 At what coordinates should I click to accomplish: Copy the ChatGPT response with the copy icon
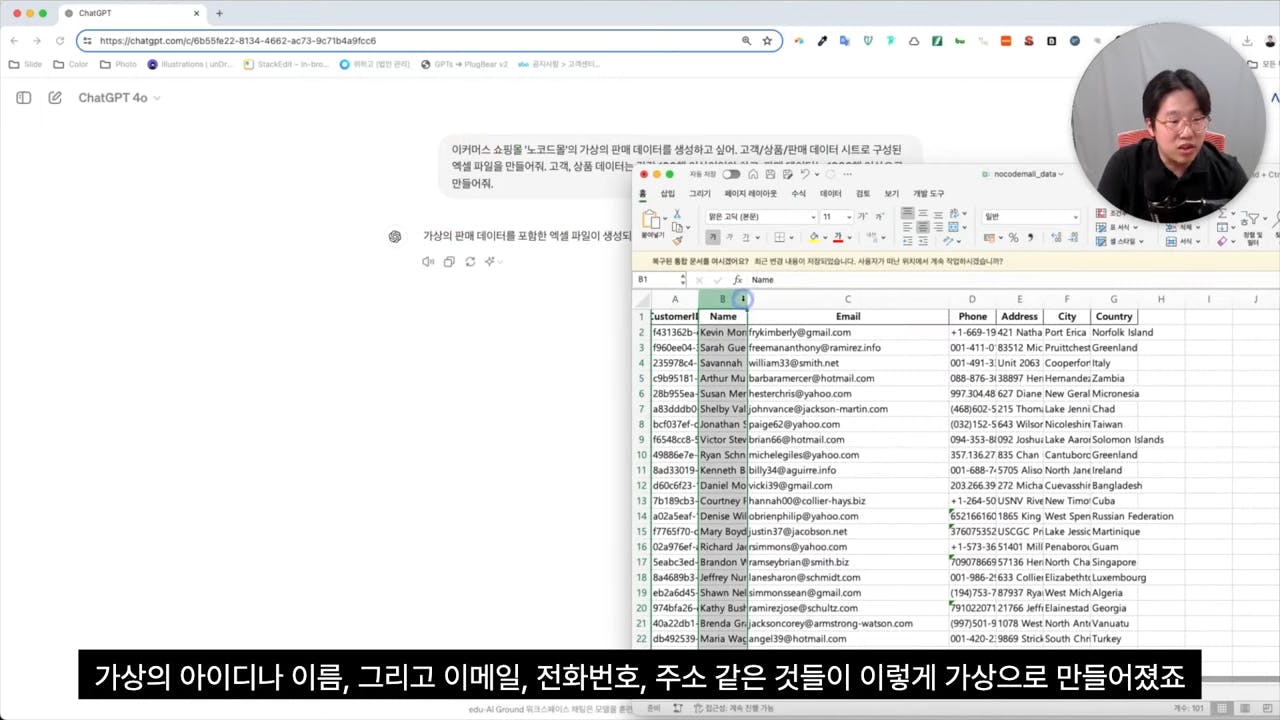point(449,262)
